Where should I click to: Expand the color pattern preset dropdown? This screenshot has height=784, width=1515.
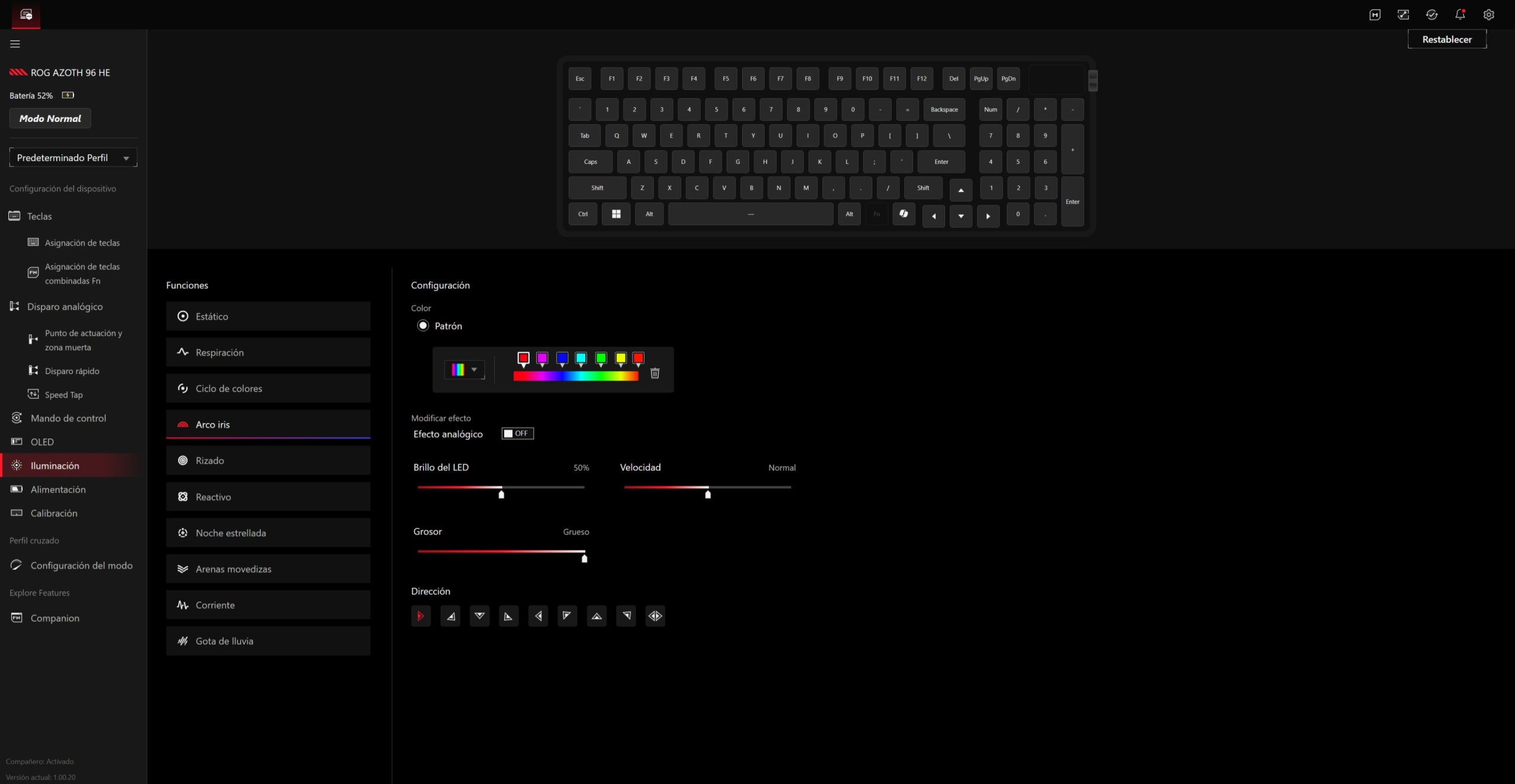click(x=465, y=370)
